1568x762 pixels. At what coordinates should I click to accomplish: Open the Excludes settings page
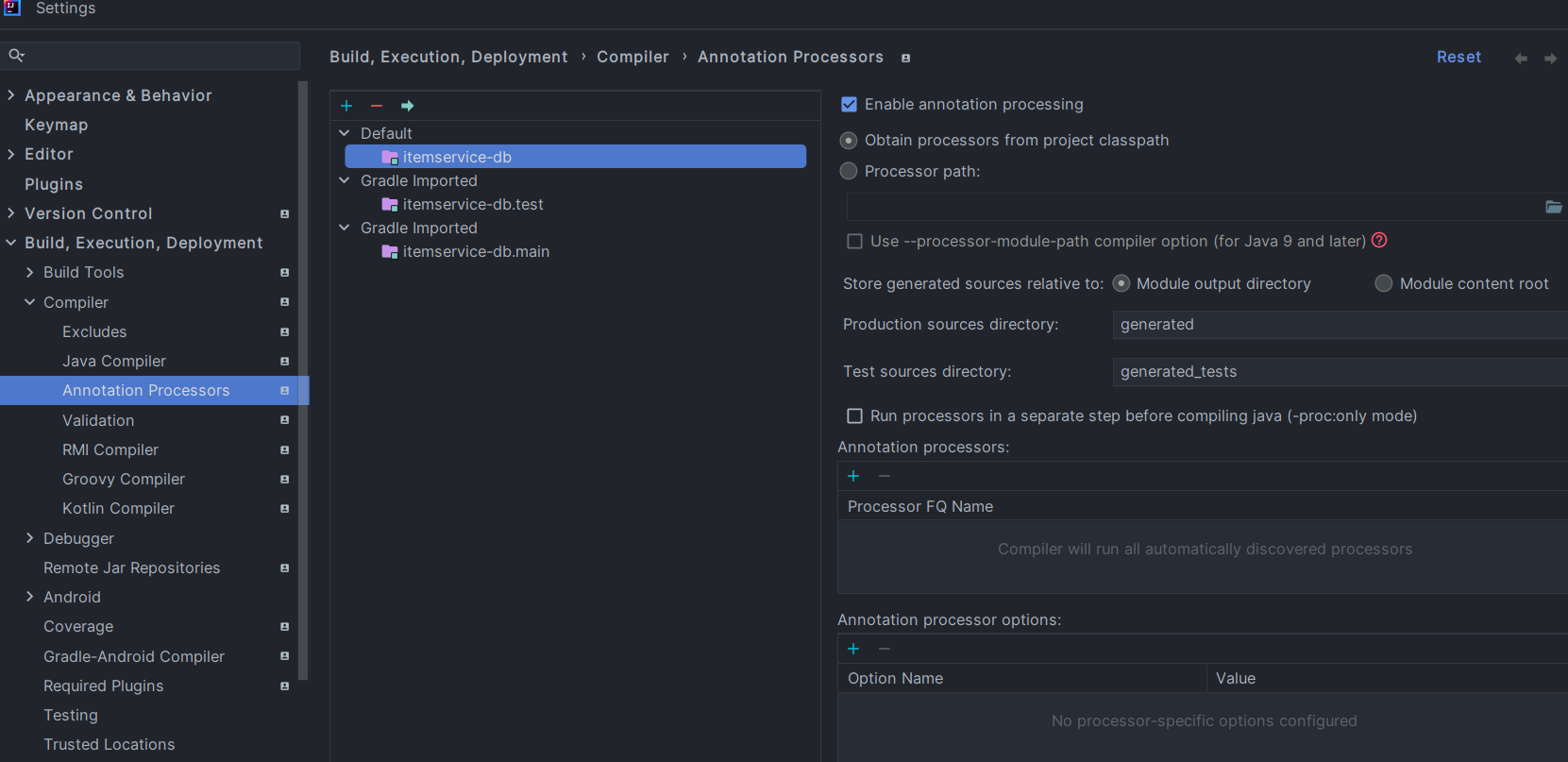point(94,331)
